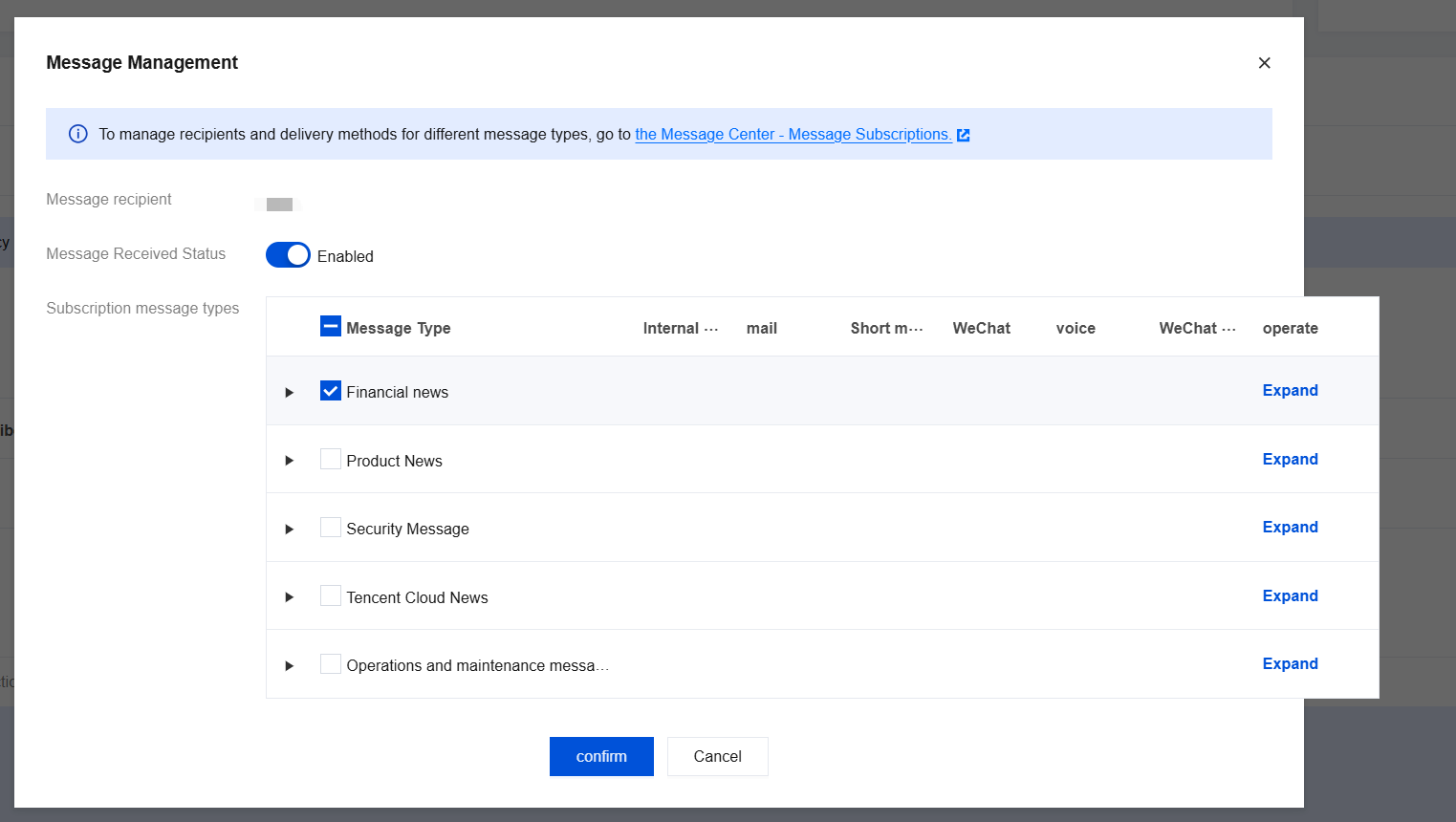Toggle the Message Received Status switch
This screenshot has height=822, width=1456.
[x=288, y=255]
